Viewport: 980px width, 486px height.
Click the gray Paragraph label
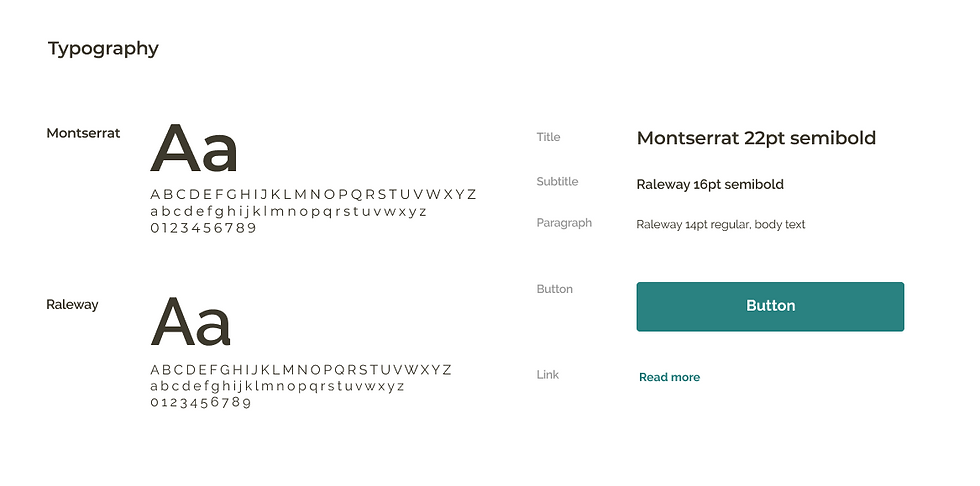click(564, 222)
